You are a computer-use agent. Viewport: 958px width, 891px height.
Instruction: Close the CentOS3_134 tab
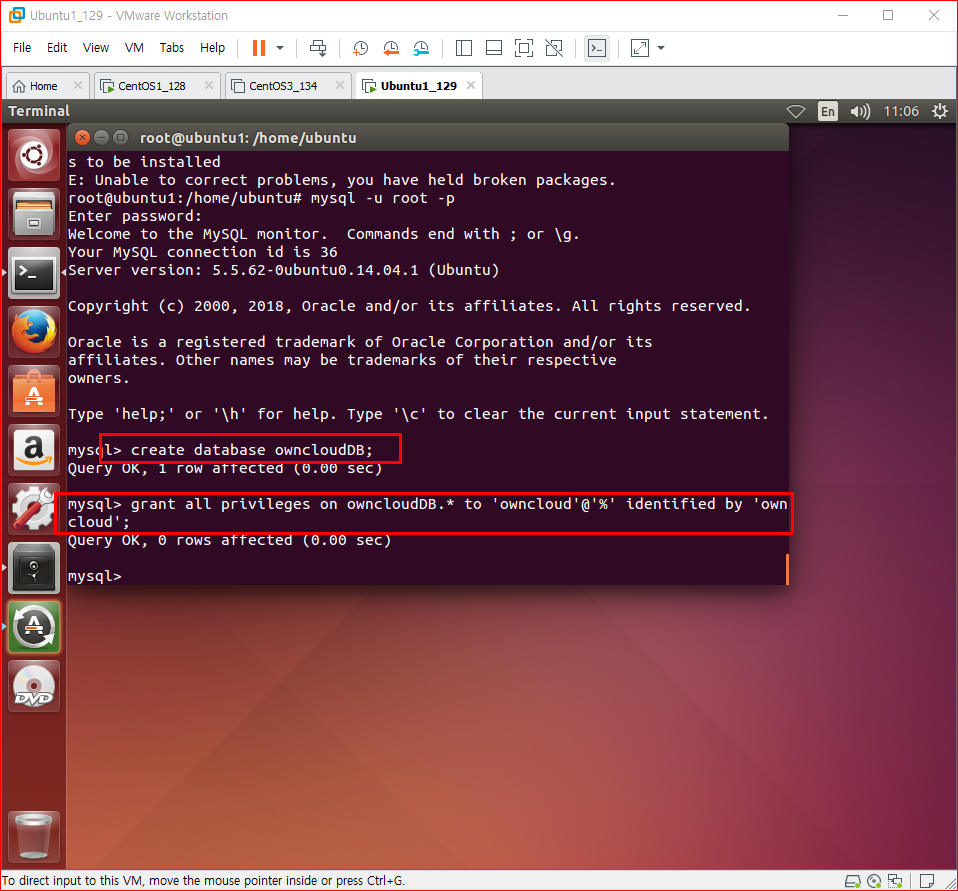point(340,86)
